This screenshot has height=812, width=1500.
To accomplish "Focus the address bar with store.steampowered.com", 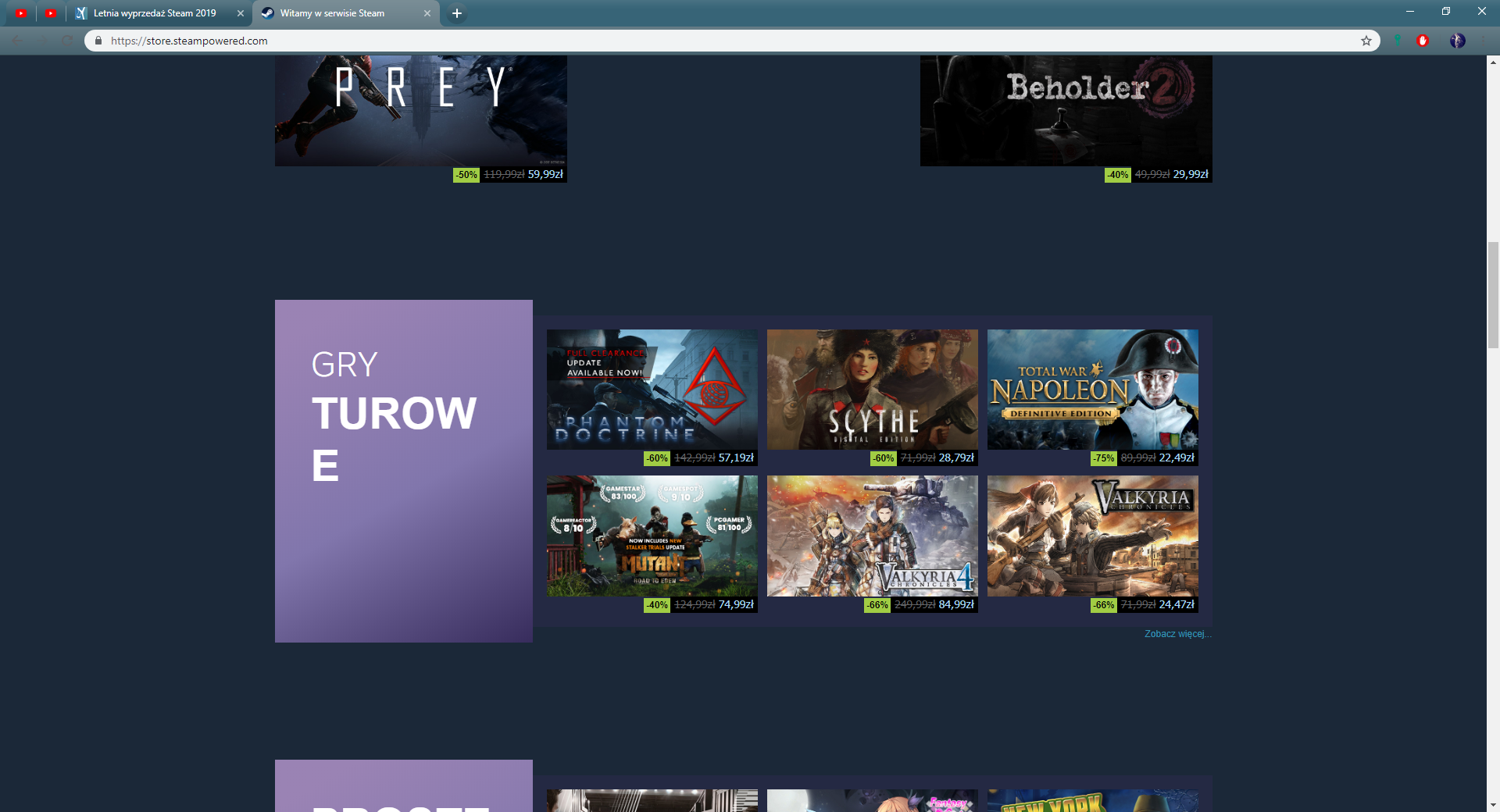I will (733, 41).
